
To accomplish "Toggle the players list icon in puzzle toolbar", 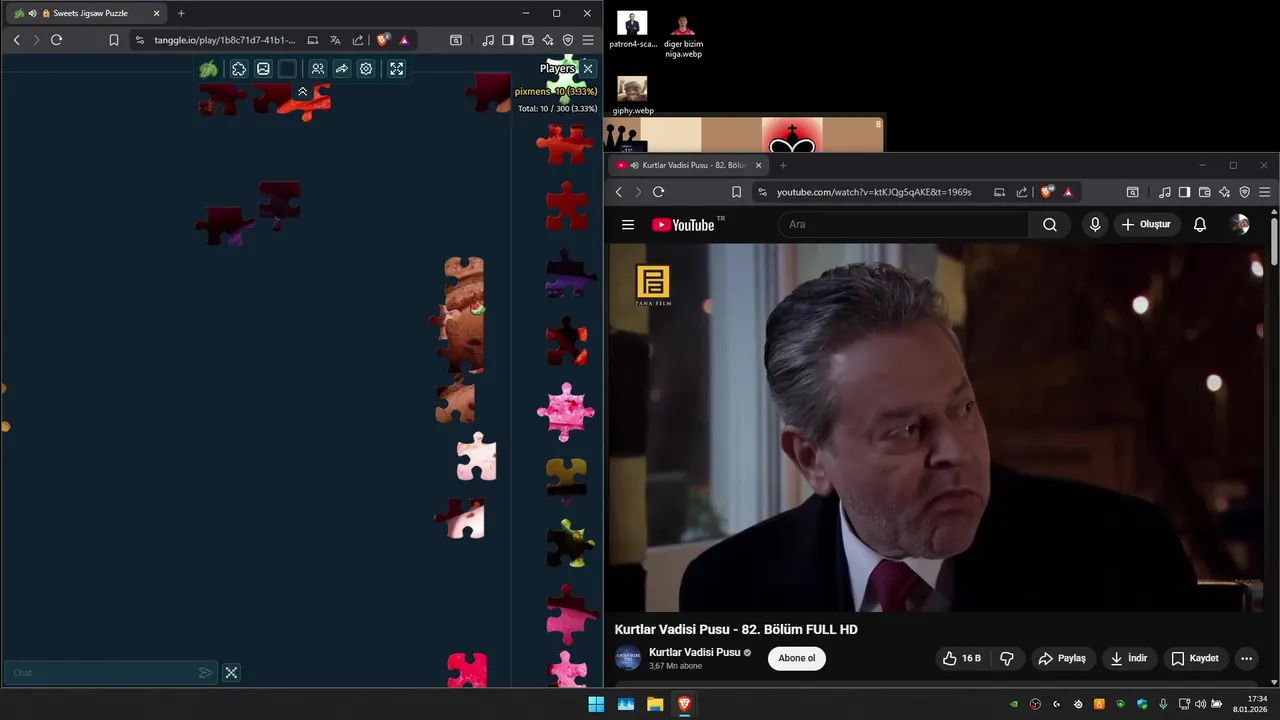I will click(x=317, y=69).
